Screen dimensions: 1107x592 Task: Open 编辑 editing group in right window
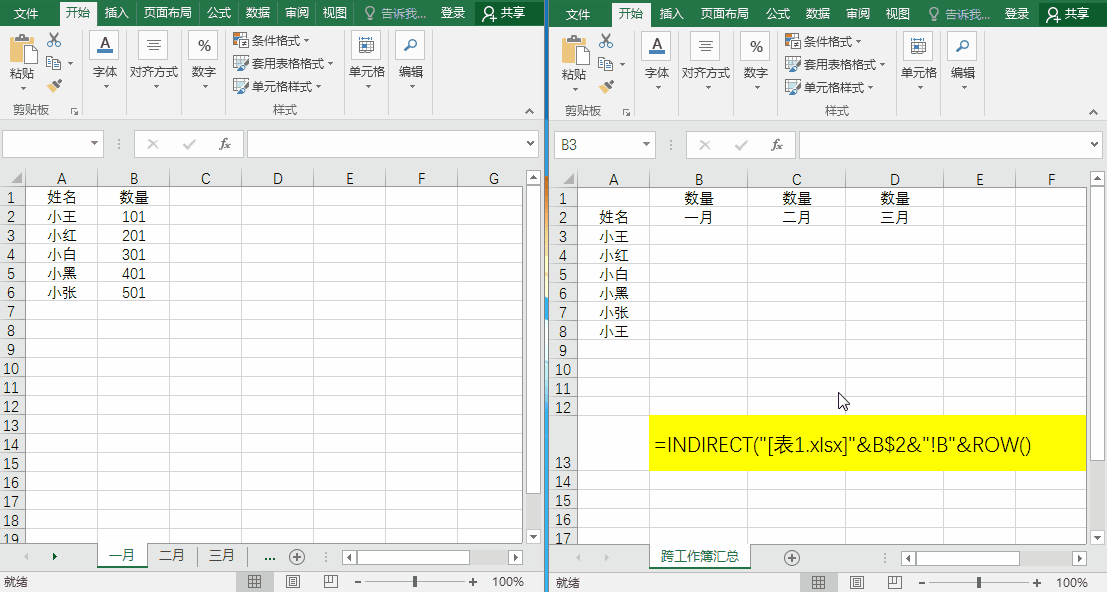(963, 62)
